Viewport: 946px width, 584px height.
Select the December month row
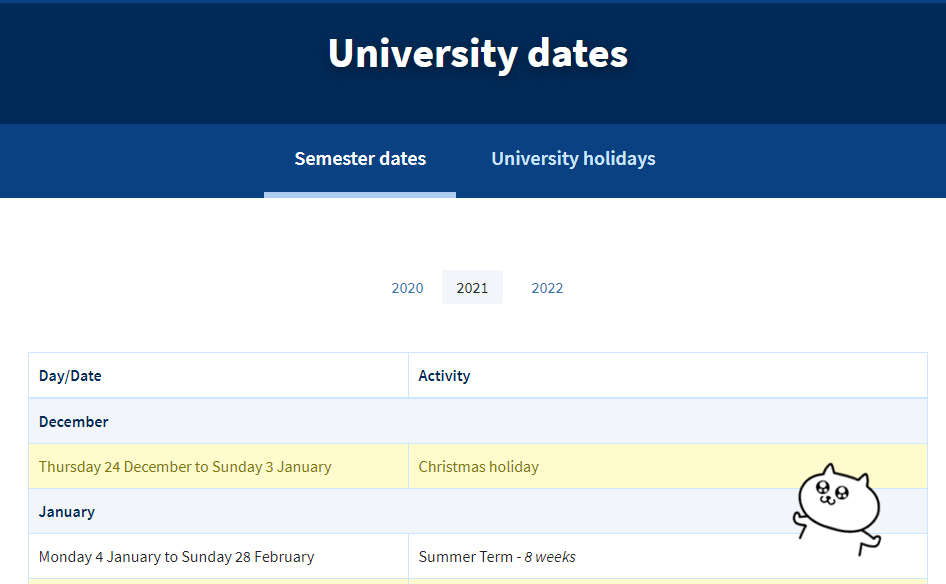[x=74, y=422]
